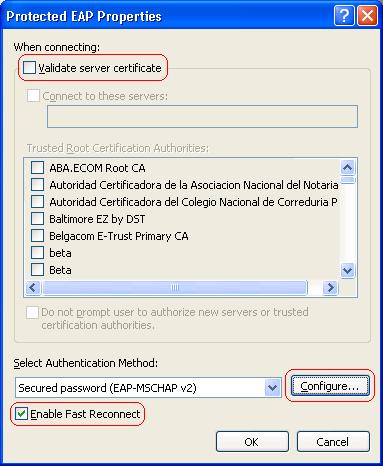Screen dimensions: 383x466
Task: Click the CA list scroll up arrow
Action: (x=348, y=167)
